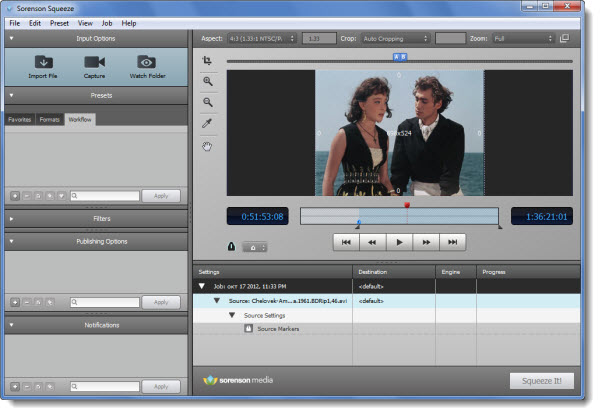
Task: Toggle the A/B comparison marker above the preview
Action: pyautogui.click(x=399, y=58)
